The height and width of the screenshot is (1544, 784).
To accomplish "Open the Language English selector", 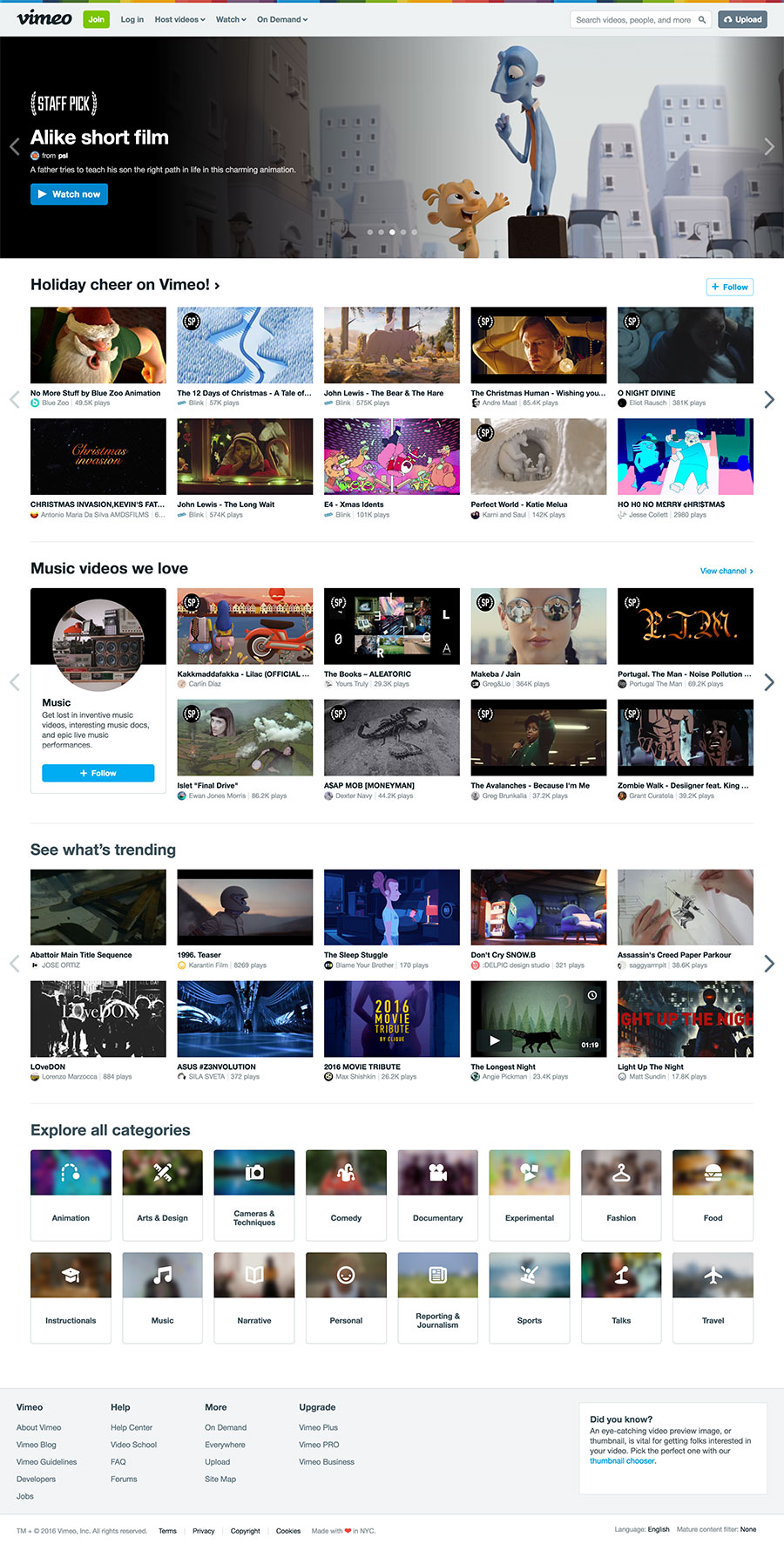I will [x=642, y=1529].
